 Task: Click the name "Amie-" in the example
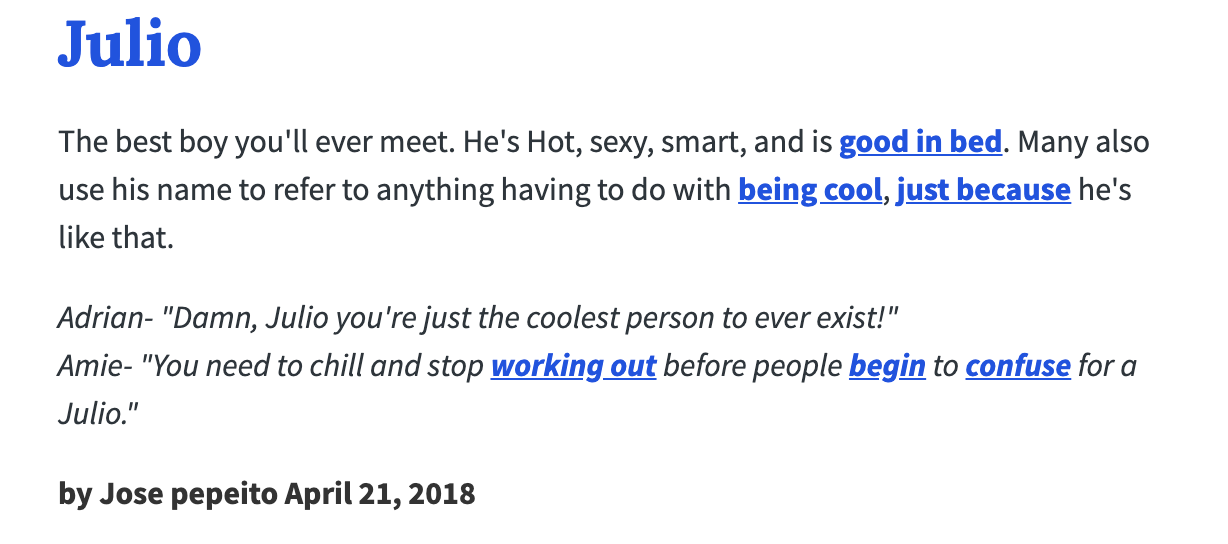tap(95, 366)
